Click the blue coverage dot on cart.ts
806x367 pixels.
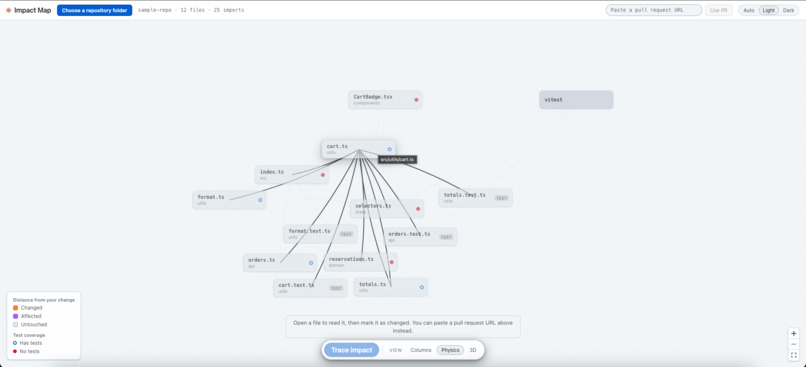point(389,149)
